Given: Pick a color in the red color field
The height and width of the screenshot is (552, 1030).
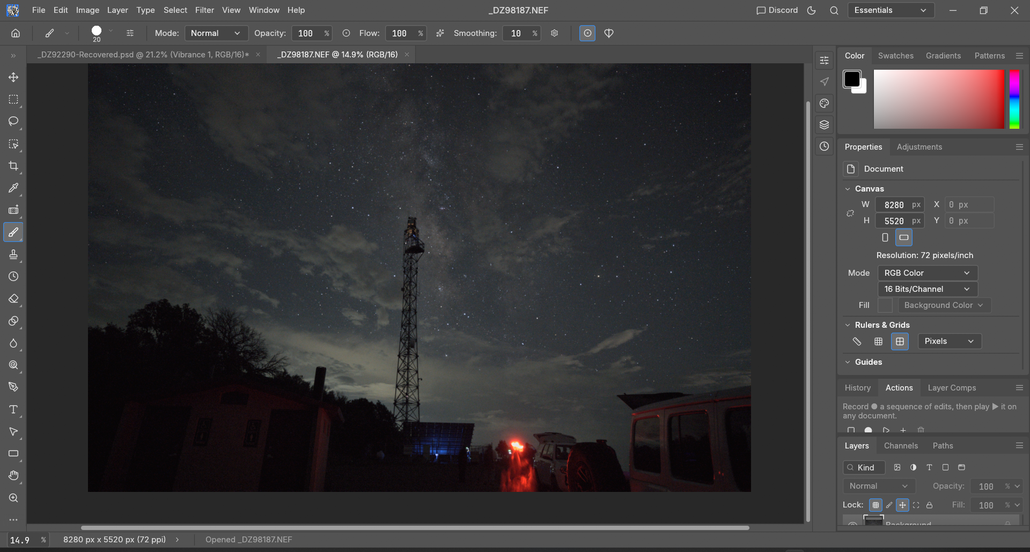Looking at the screenshot, I should tap(939, 99).
